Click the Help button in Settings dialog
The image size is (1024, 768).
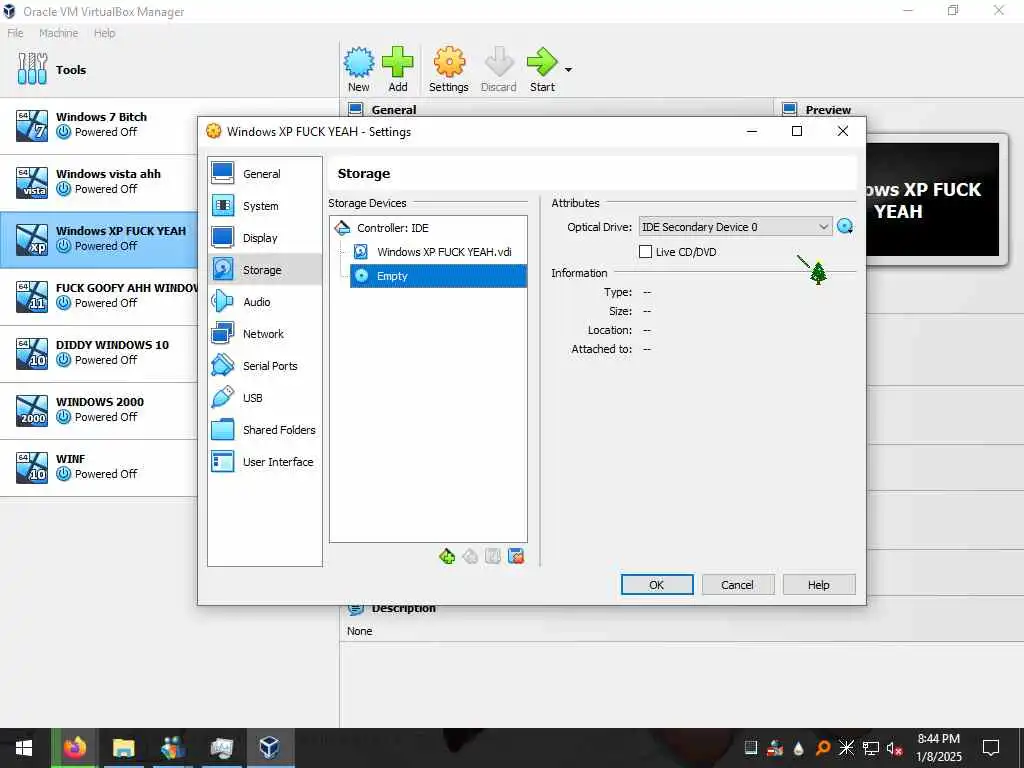click(x=819, y=584)
